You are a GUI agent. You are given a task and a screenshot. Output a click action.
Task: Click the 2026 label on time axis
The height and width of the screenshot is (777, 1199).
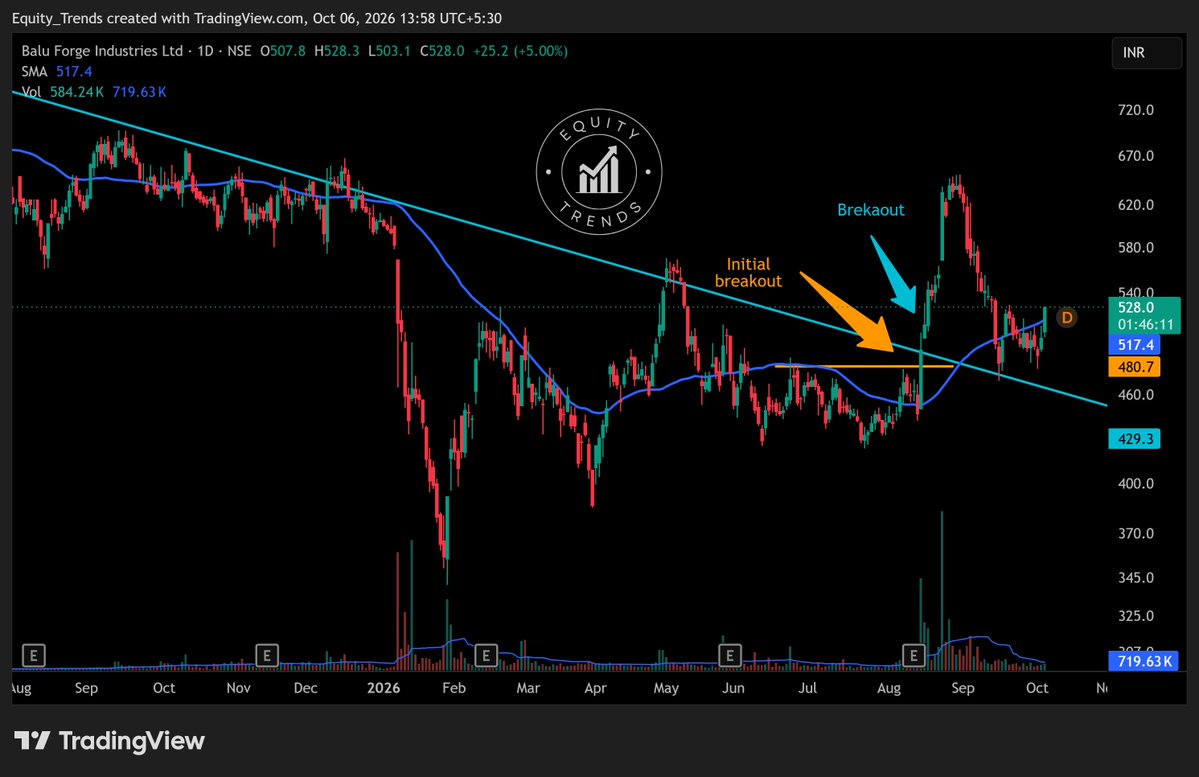383,688
